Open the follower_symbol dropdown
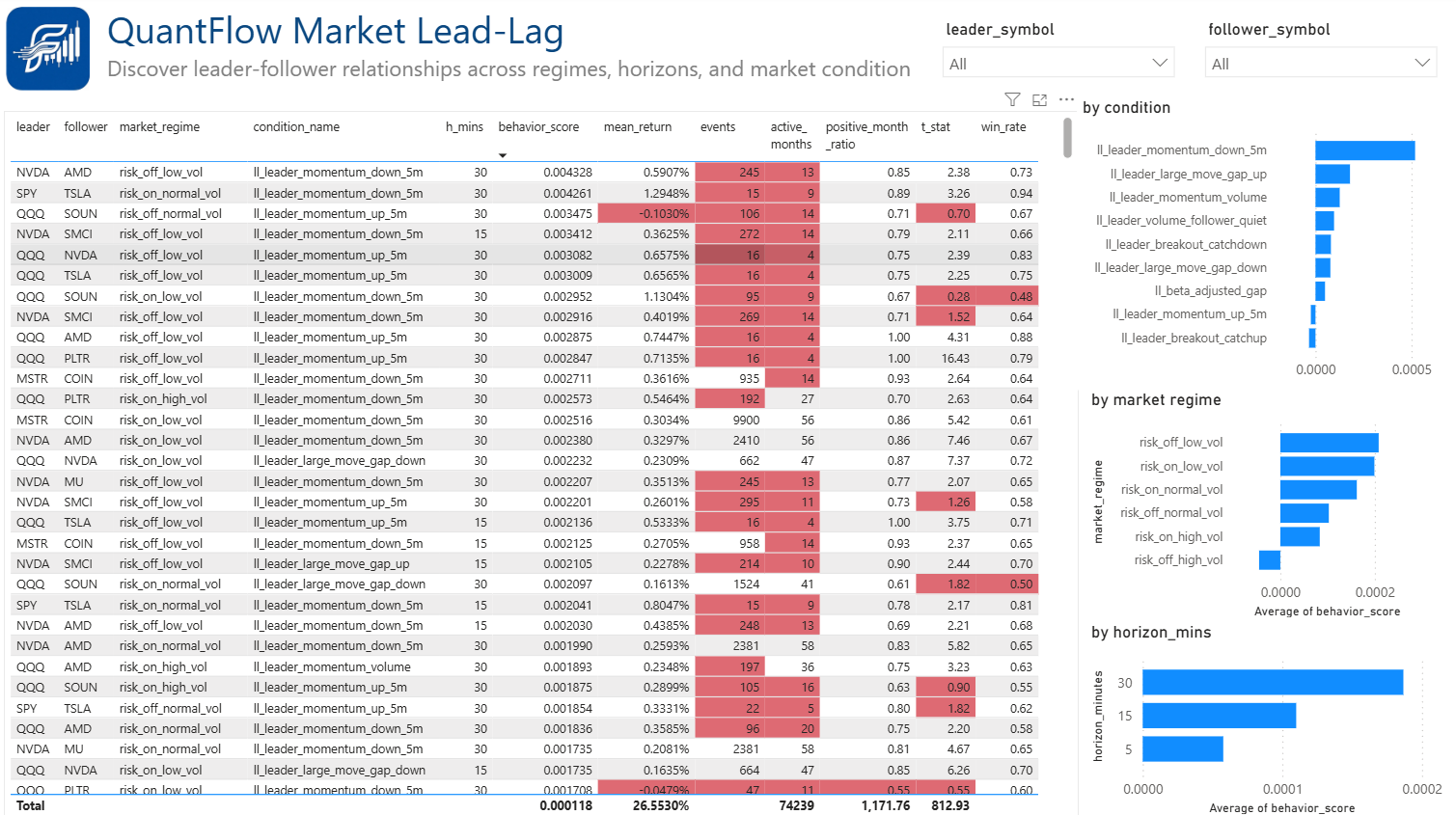Screen dimensions: 1456x815 [x=1321, y=64]
